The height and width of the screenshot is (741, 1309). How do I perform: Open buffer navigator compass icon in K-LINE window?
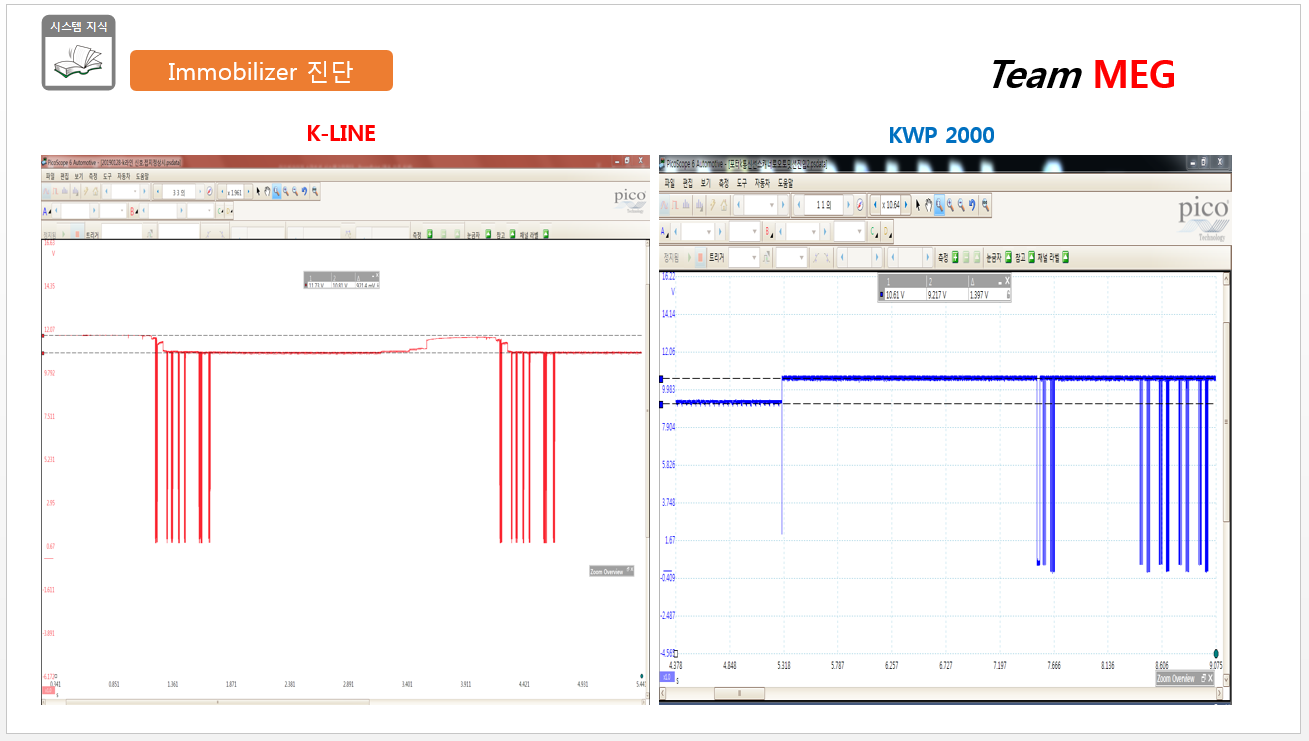pos(209,191)
